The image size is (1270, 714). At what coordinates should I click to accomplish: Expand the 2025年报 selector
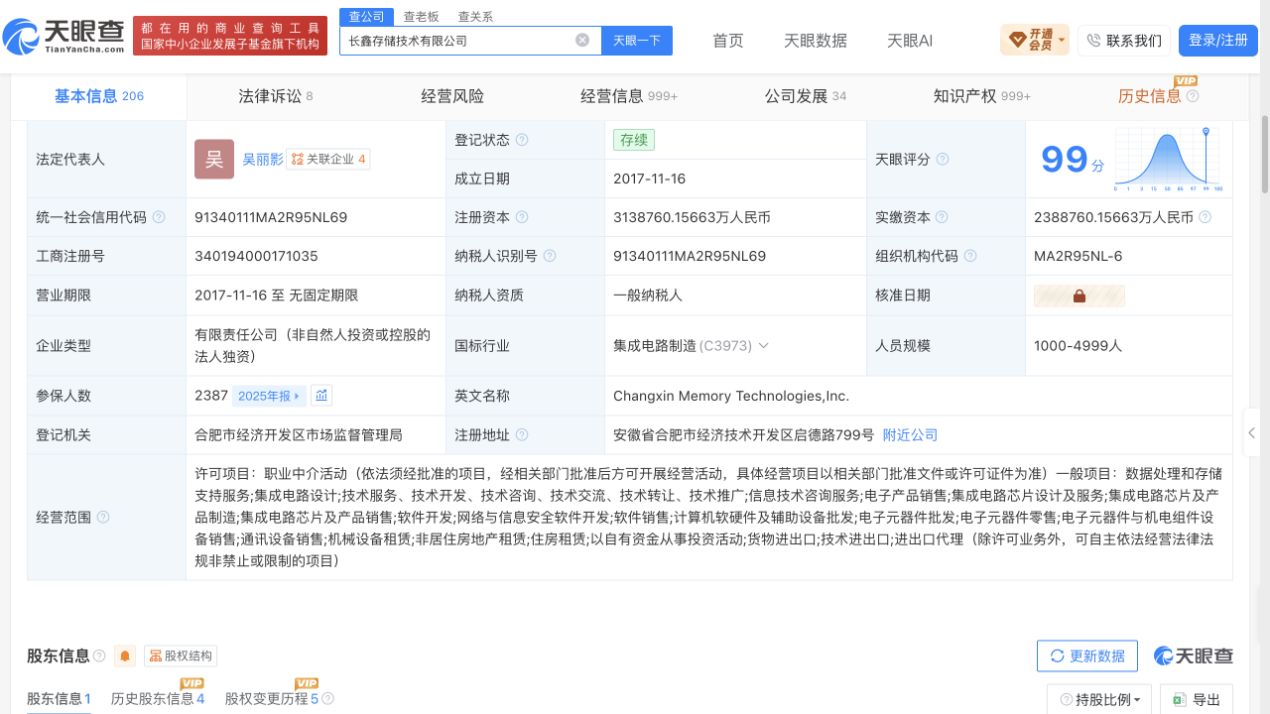pyautogui.click(x=270, y=396)
